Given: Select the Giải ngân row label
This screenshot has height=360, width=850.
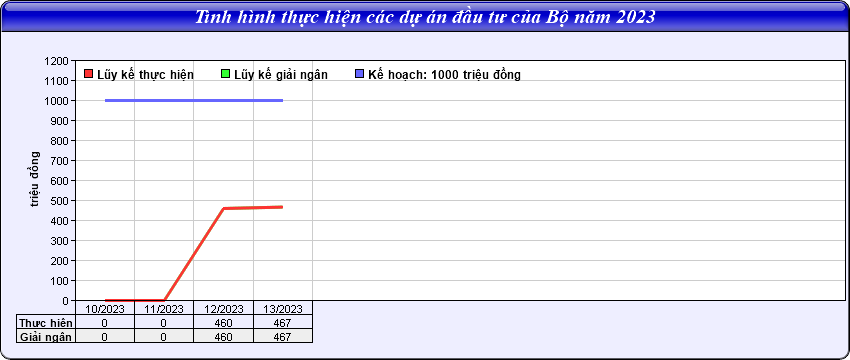Looking at the screenshot, I should (x=46, y=337).
